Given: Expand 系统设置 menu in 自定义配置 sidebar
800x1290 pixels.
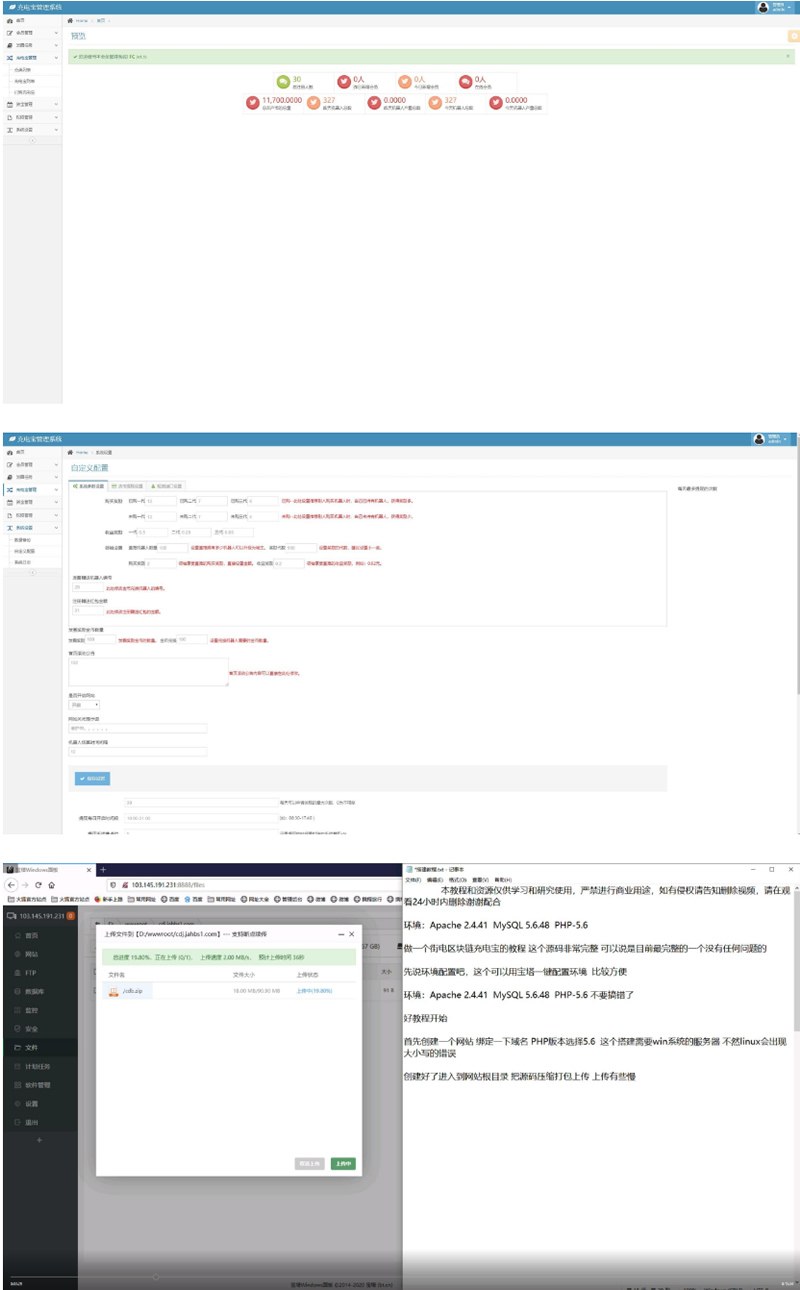Looking at the screenshot, I should click(x=31, y=527).
